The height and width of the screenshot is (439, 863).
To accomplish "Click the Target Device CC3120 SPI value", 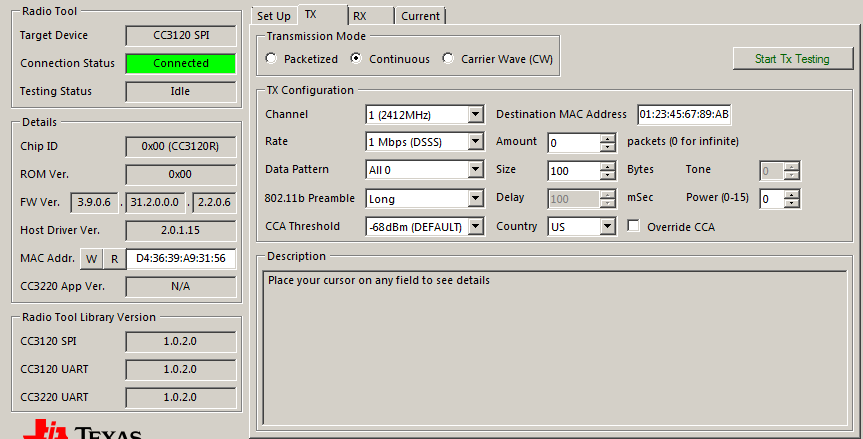I will pyautogui.click(x=181, y=35).
